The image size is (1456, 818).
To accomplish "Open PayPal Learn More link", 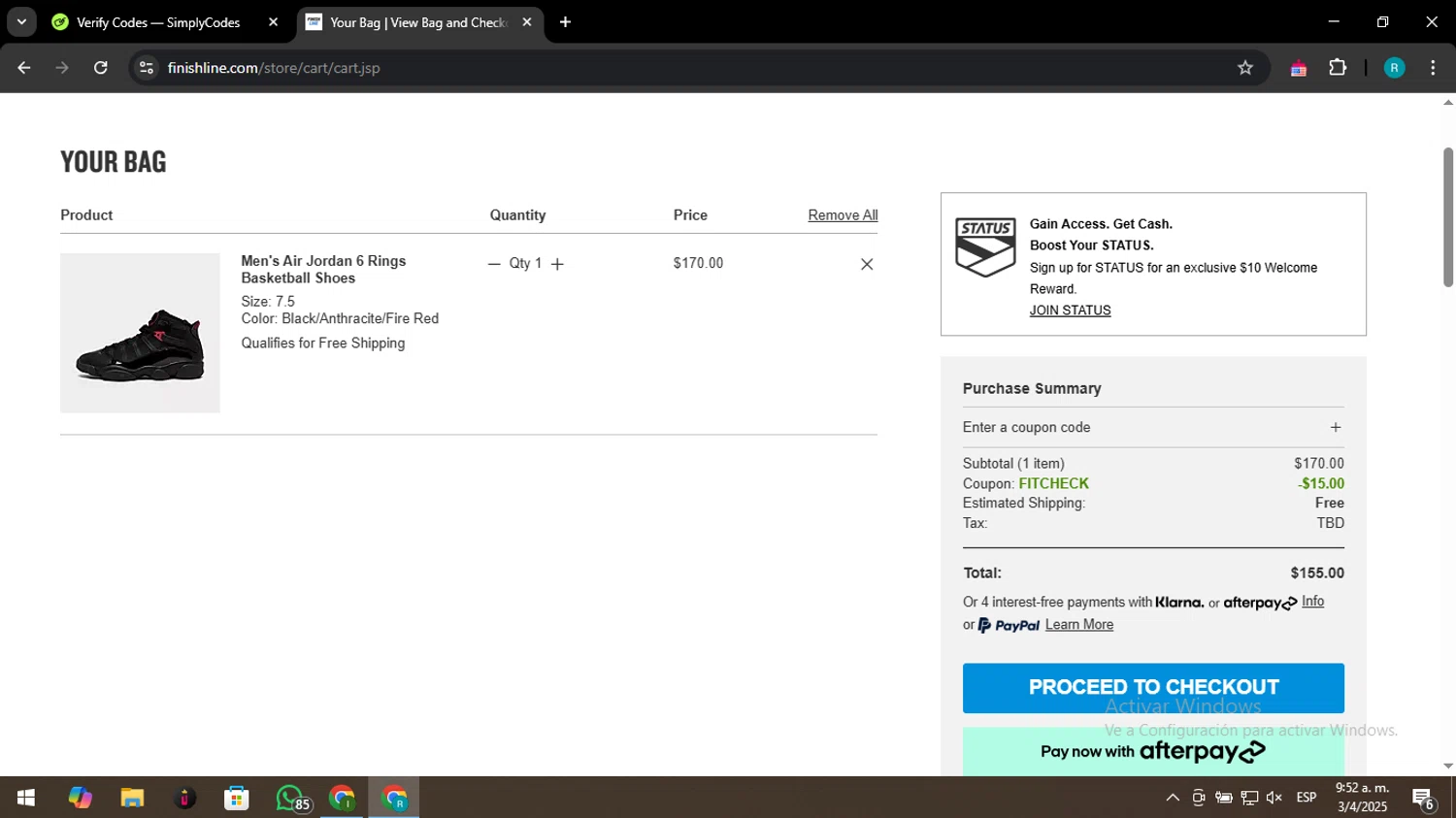I will [1078, 625].
